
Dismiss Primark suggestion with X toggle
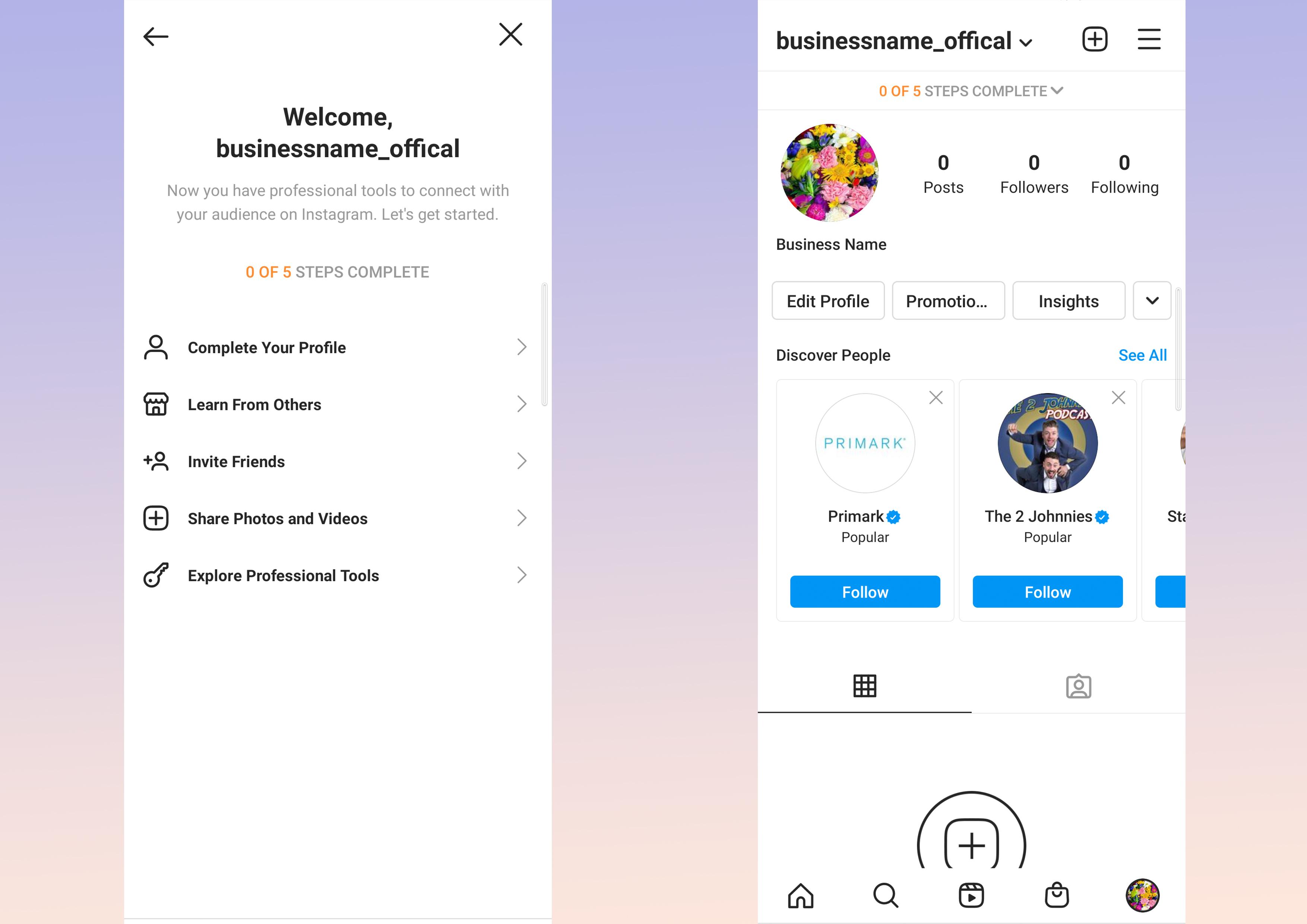tap(935, 397)
